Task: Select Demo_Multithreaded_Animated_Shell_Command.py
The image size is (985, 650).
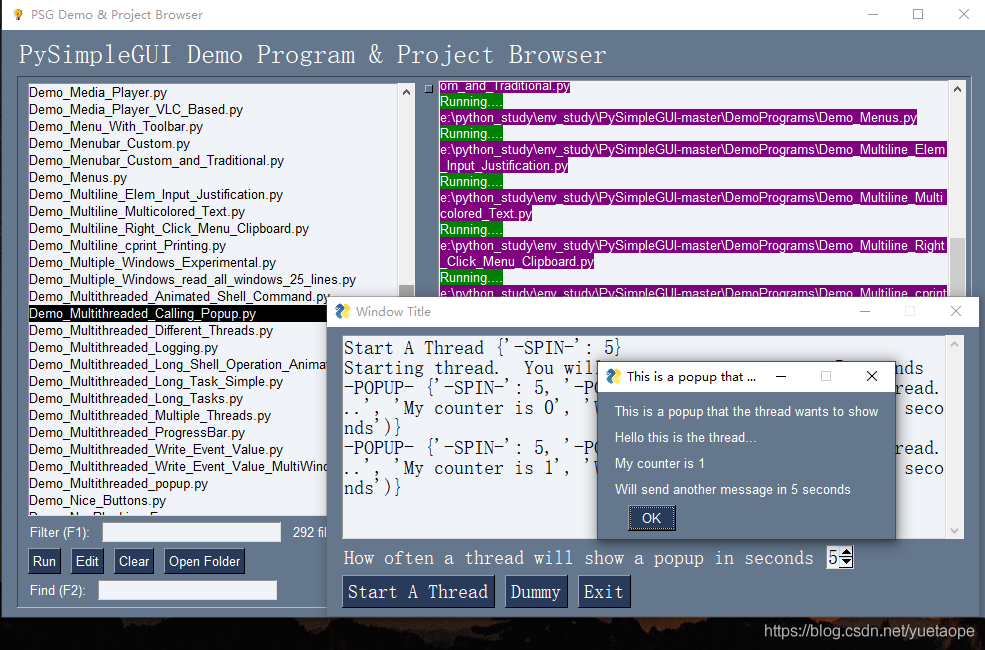Action: pos(179,296)
